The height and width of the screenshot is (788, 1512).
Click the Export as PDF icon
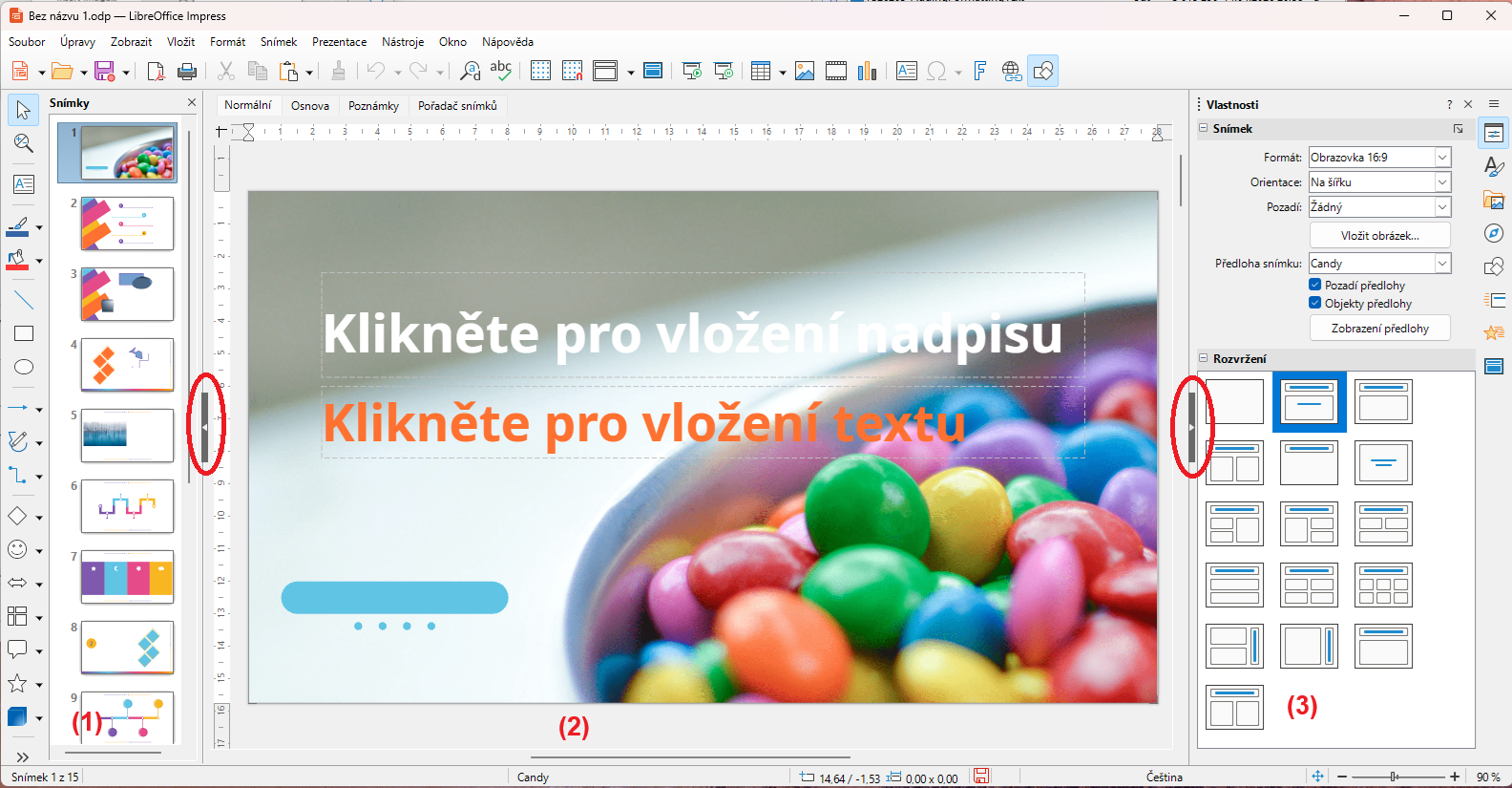tap(156, 71)
